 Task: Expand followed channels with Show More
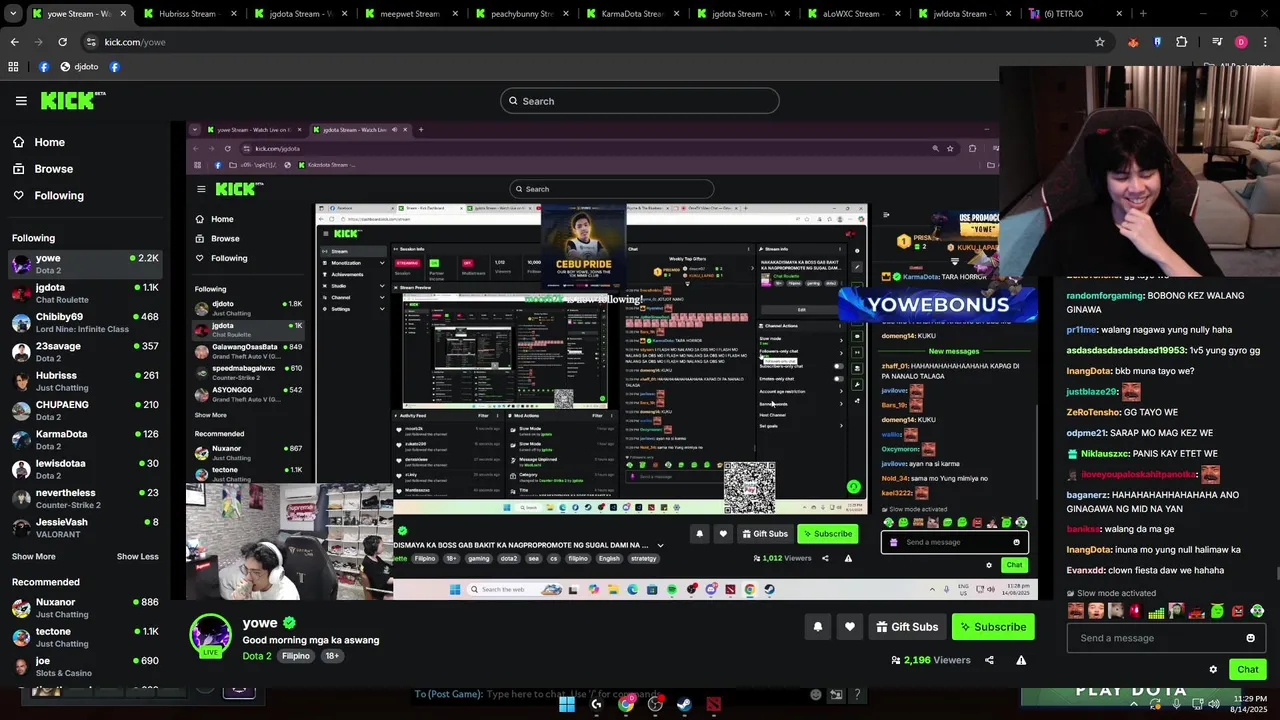[33, 556]
